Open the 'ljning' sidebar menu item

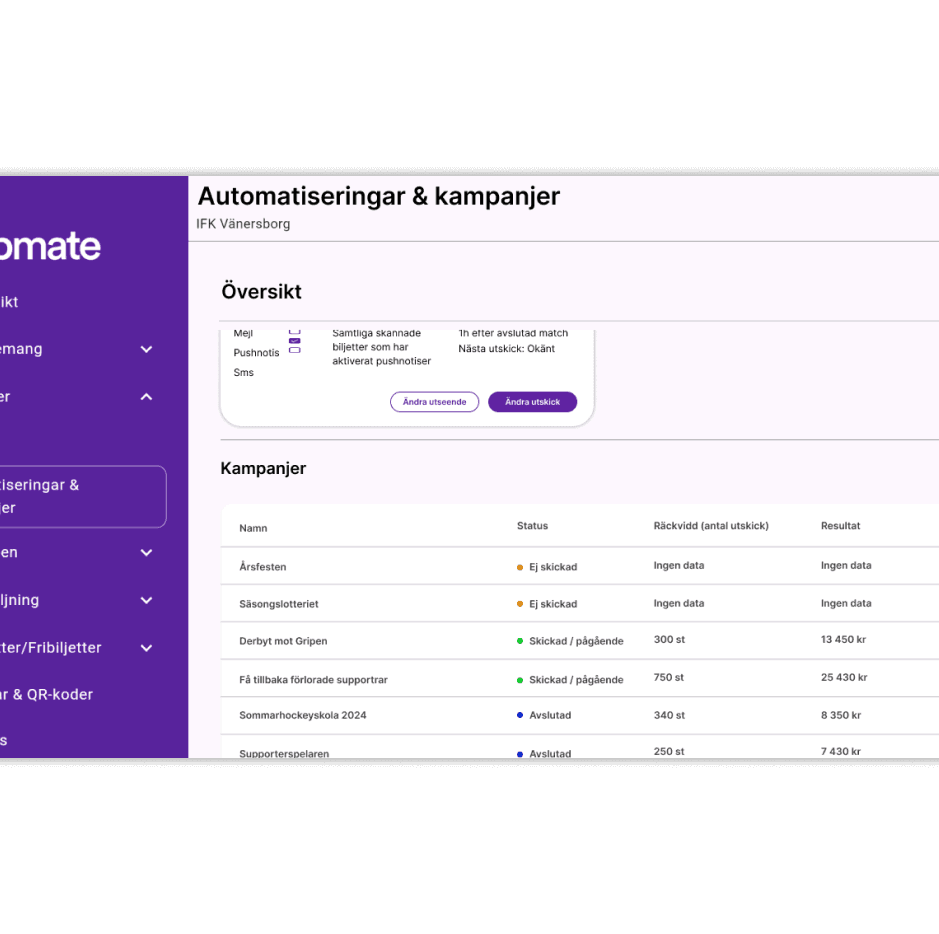(x=20, y=600)
